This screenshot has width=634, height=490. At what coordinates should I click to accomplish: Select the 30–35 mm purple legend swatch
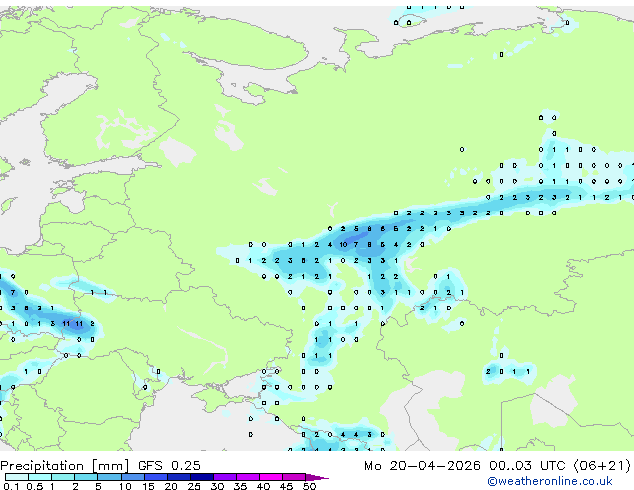point(224,477)
